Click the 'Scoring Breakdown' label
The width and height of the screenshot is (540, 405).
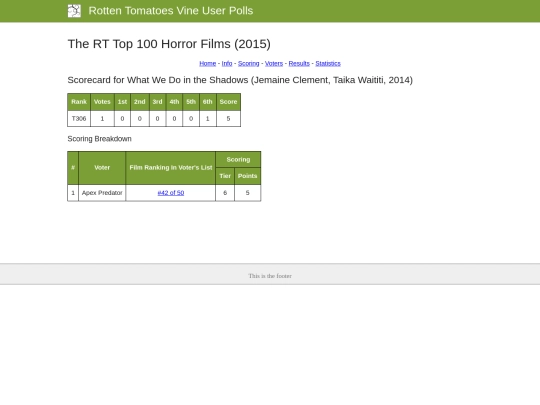[100, 139]
